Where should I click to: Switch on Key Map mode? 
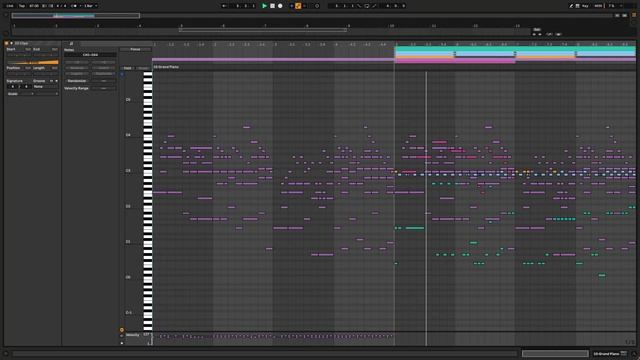click(x=585, y=6)
